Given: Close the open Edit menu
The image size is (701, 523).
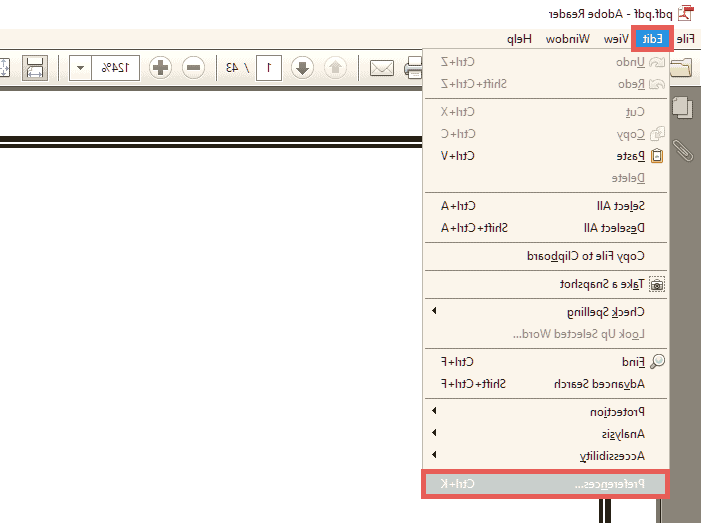Looking at the screenshot, I should click(652, 39).
